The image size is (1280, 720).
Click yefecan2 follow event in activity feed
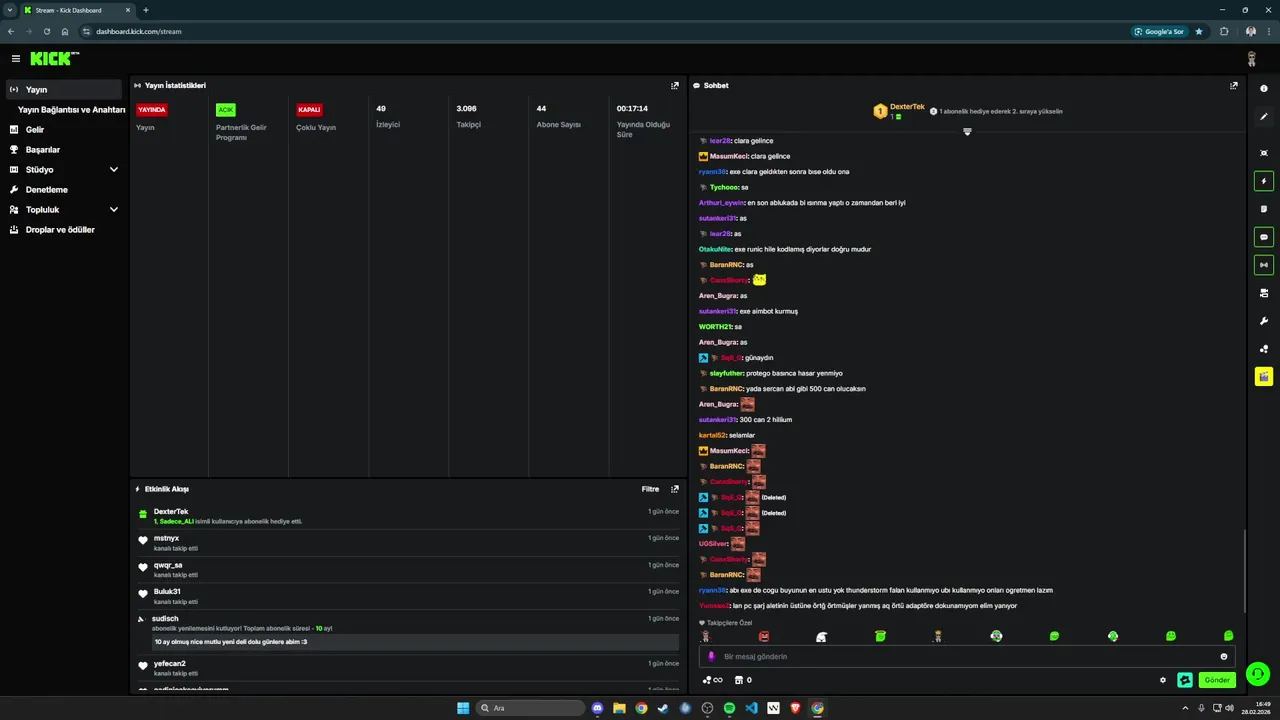coord(409,668)
